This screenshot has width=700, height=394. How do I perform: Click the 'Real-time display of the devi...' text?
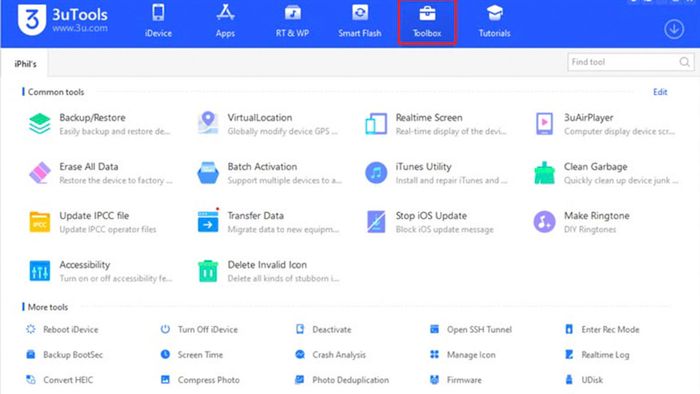click(x=451, y=131)
